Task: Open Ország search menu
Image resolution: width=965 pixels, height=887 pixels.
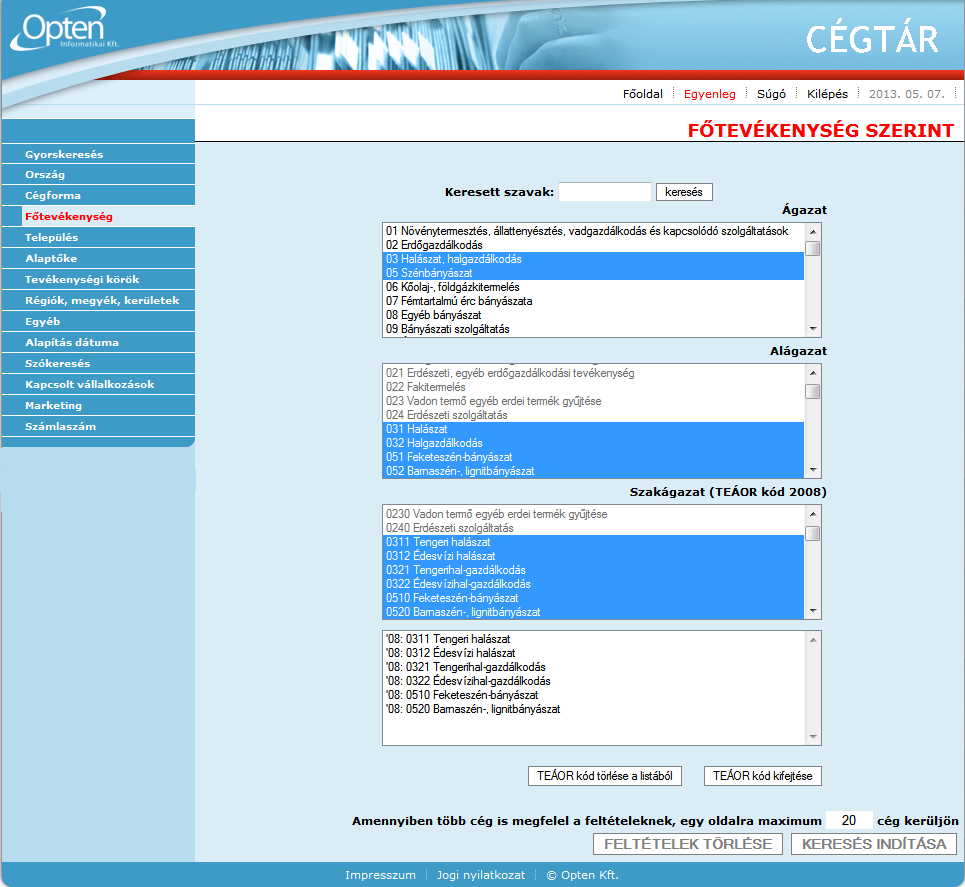Action: [x=98, y=174]
